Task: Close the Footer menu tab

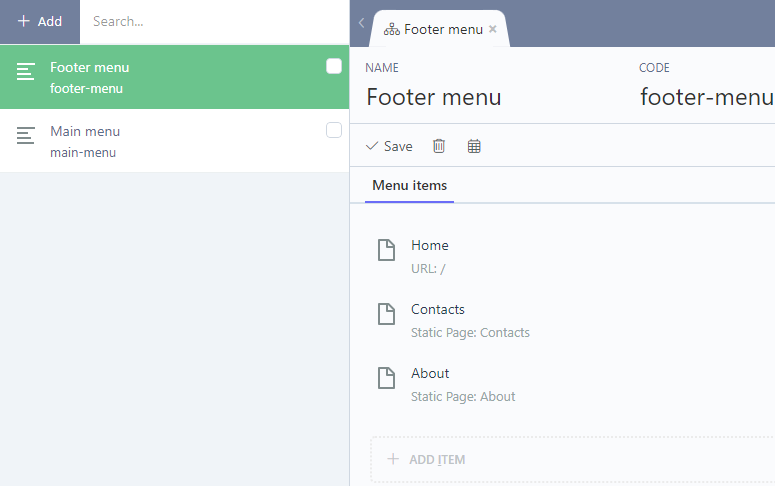Action: click(x=493, y=30)
